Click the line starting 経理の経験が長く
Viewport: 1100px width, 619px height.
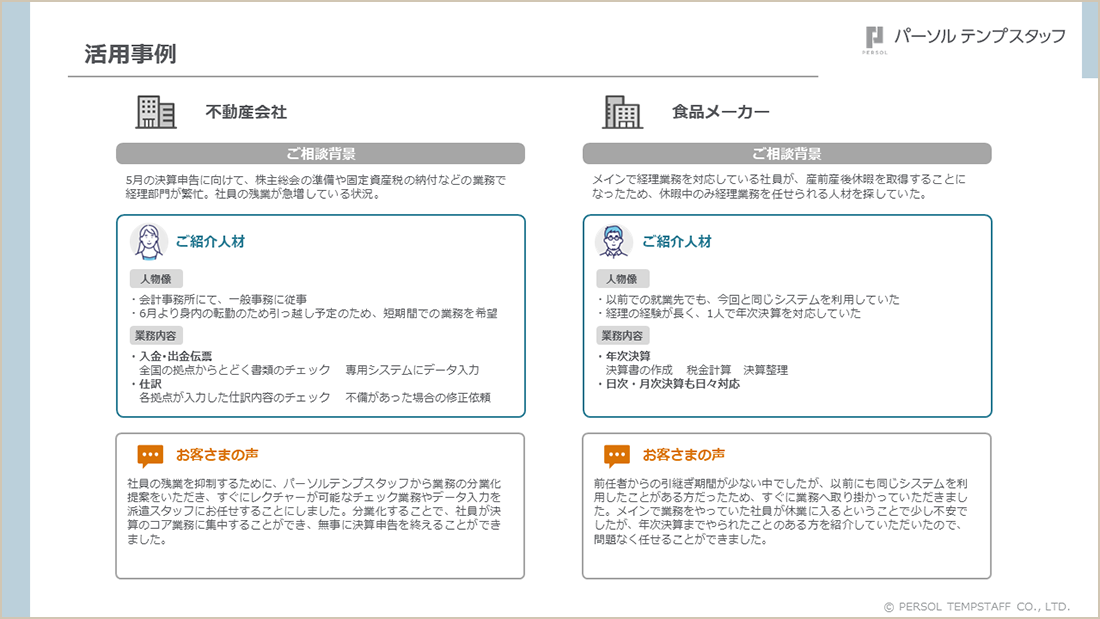pos(729,313)
